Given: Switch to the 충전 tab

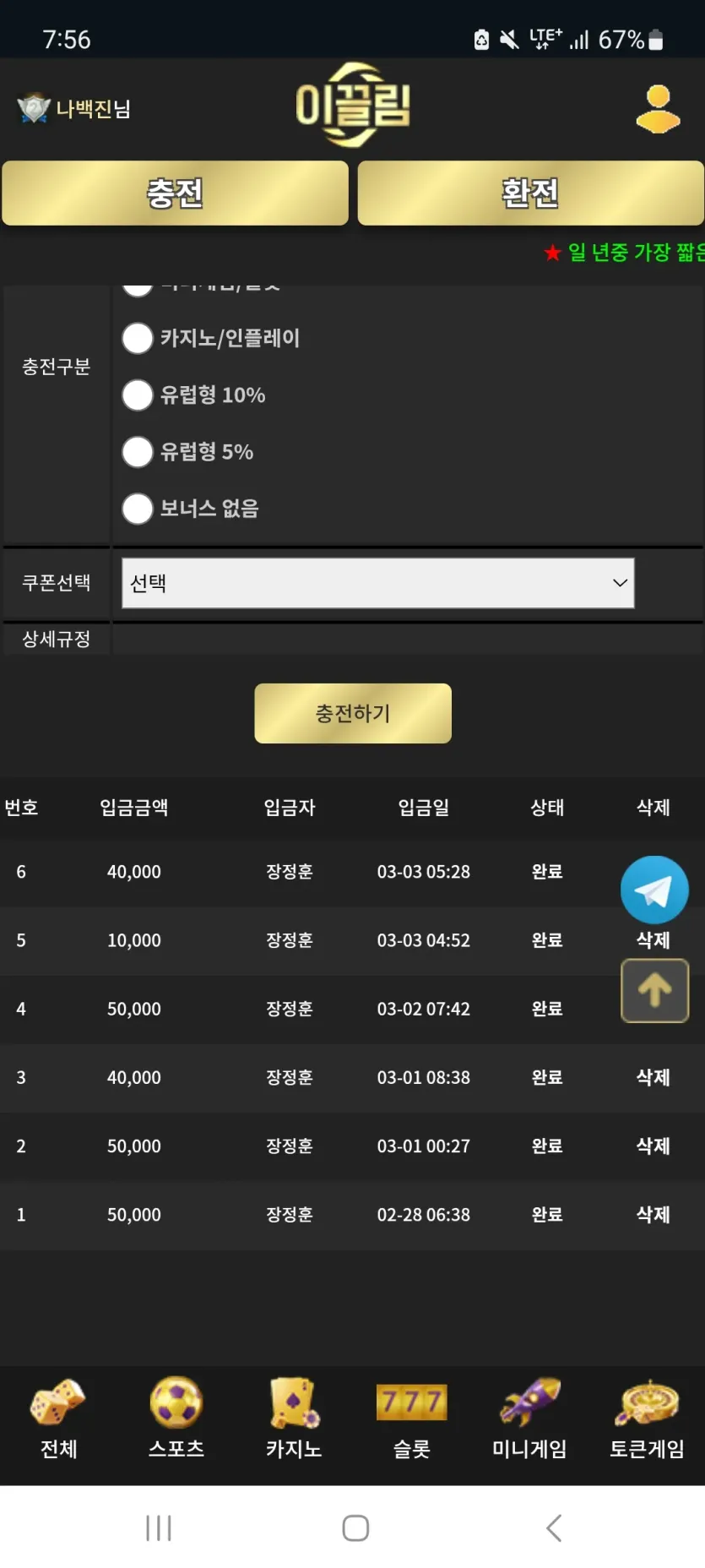Looking at the screenshot, I should point(175,193).
